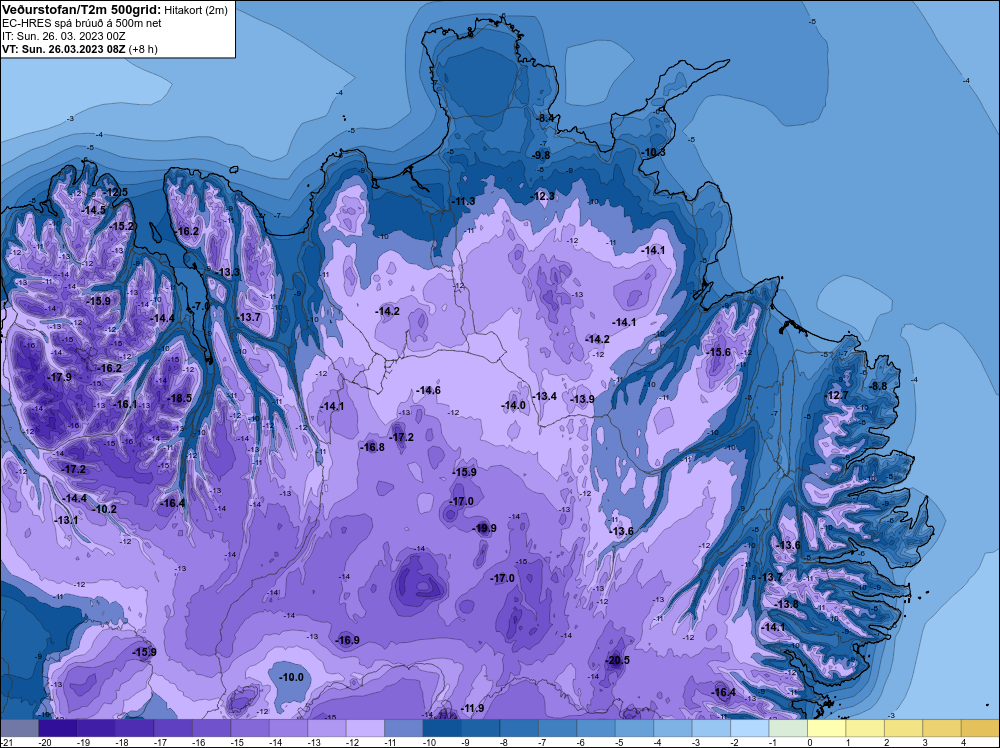Image resolution: width=1000 pixels, height=748 pixels.
Task: Select the -12.5 temperature label
Action: (115, 192)
